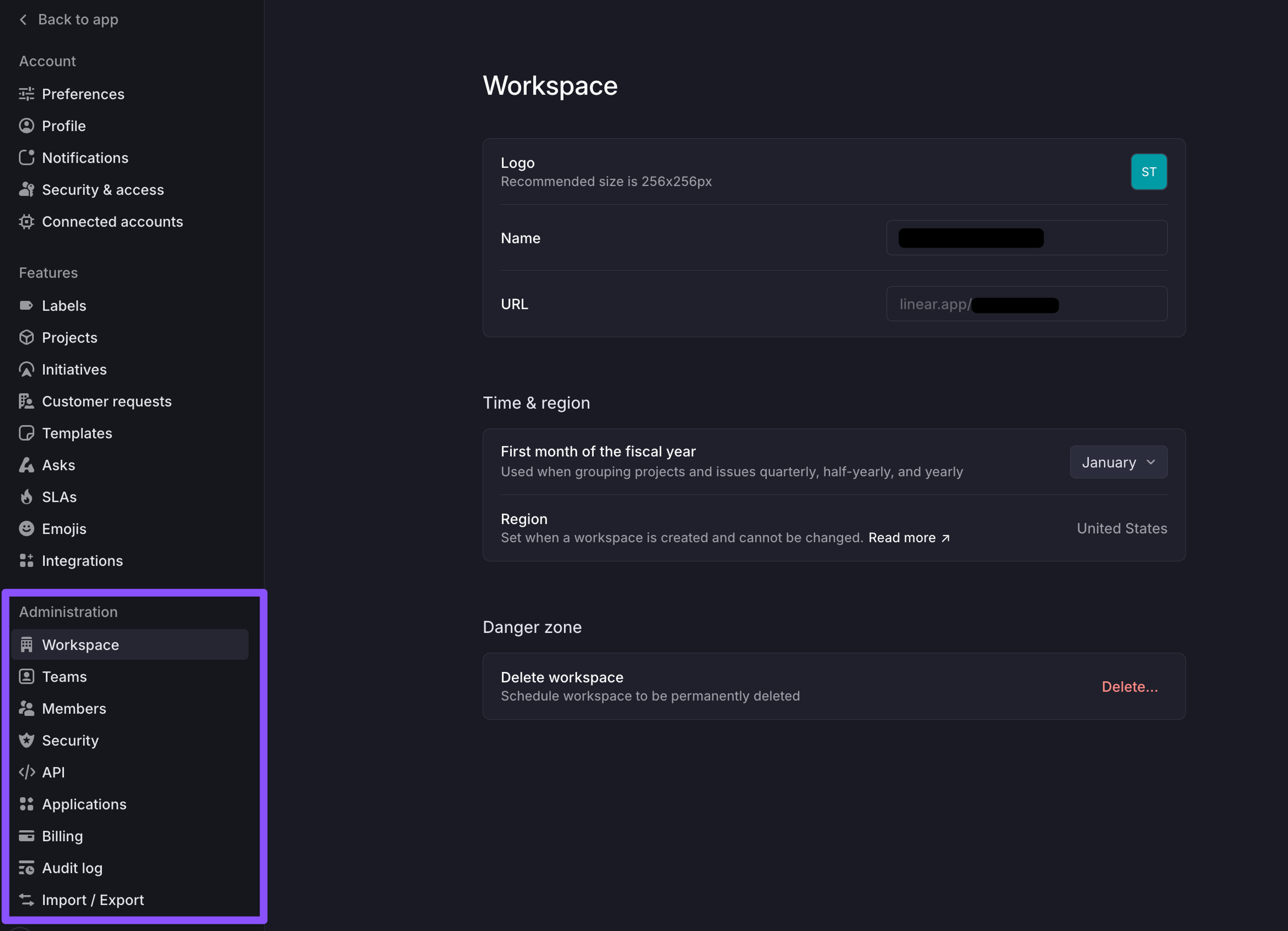Click the Security shield icon under Administration
This screenshot has width=1288, height=931.
pos(26,740)
